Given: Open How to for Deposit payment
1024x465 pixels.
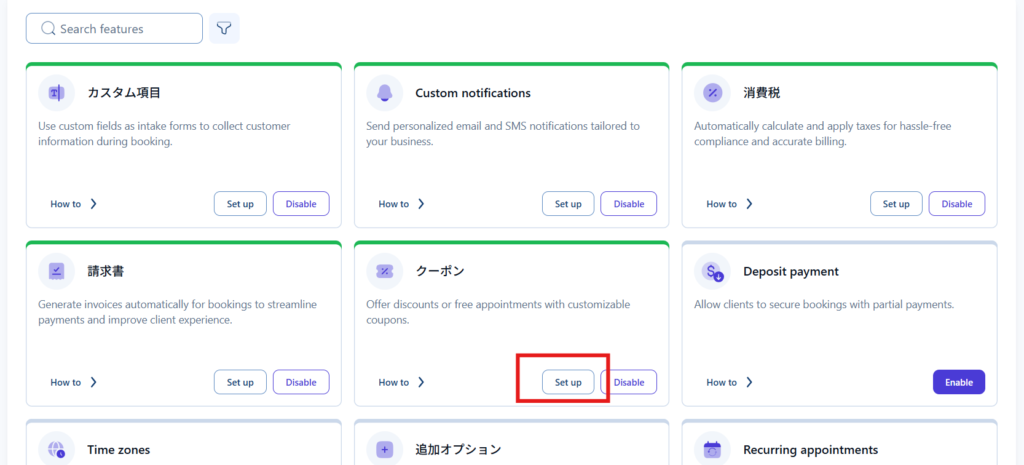Looking at the screenshot, I should [x=729, y=382].
